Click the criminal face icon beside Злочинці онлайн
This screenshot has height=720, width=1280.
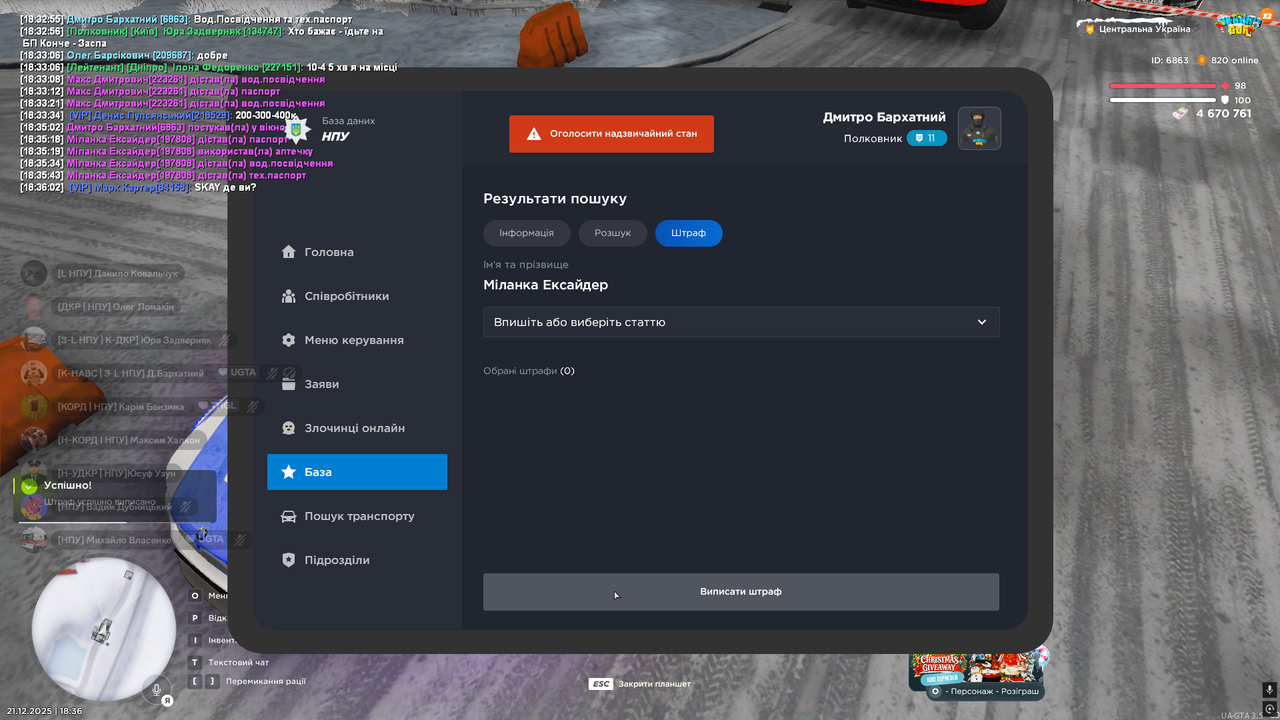(x=289, y=428)
